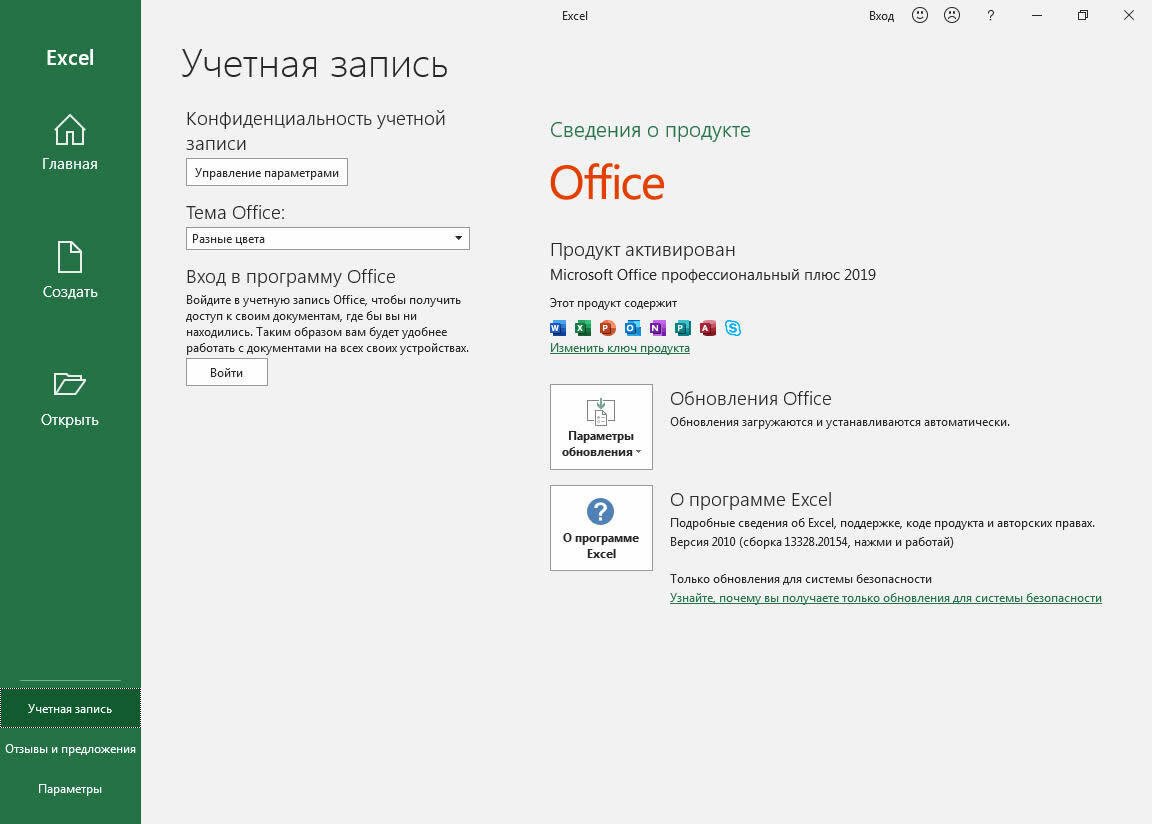Open Параметры at the sidebar bottom
Screen dimensions: 1152x824
click(70, 789)
